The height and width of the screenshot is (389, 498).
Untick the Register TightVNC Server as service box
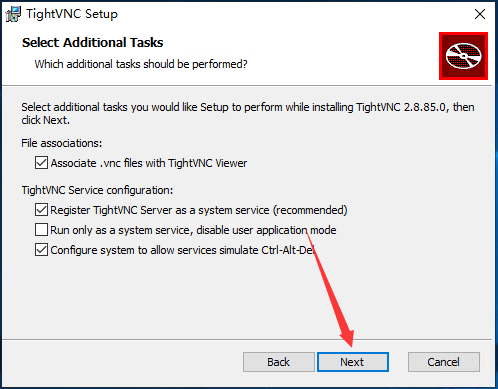[x=41, y=210]
